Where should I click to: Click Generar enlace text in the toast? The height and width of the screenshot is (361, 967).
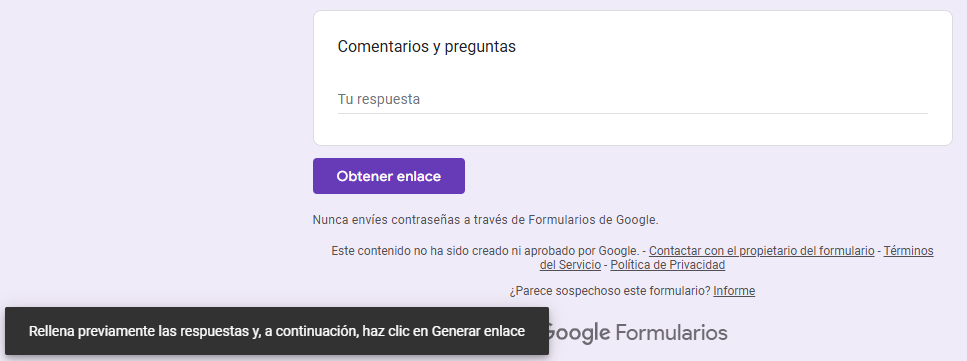[x=478, y=331]
